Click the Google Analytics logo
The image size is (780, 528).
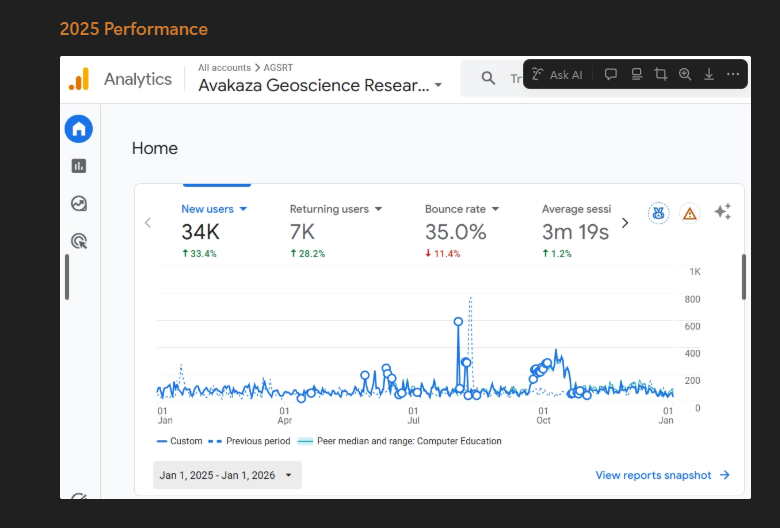pos(79,79)
